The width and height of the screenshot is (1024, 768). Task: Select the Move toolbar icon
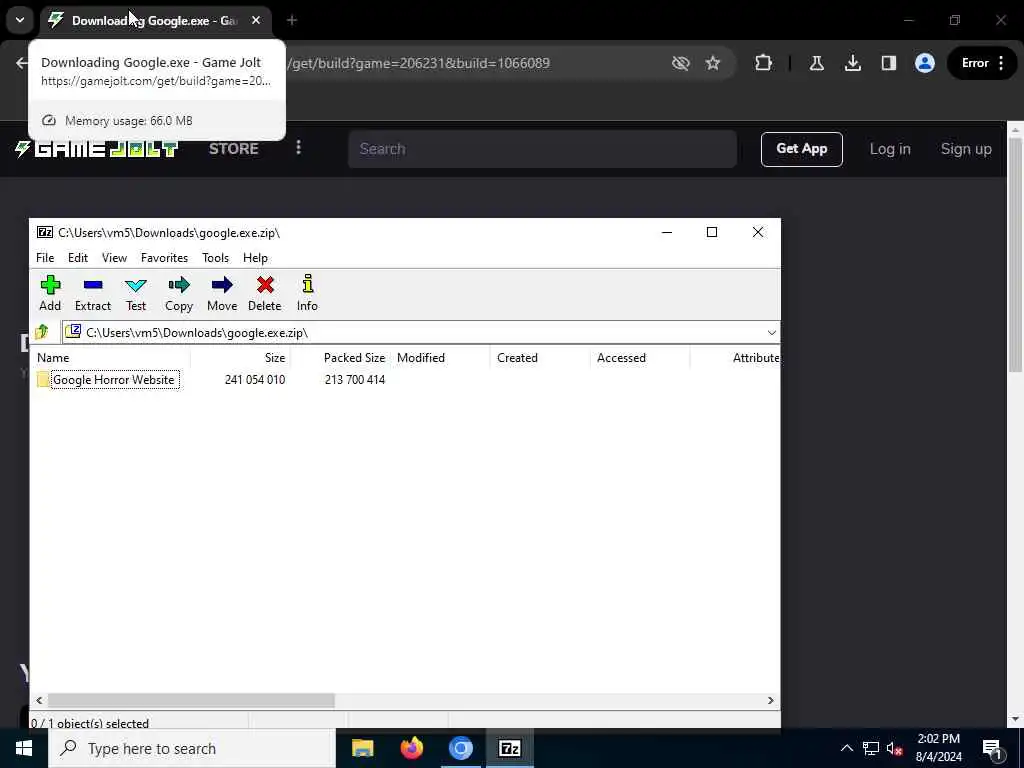tap(222, 293)
